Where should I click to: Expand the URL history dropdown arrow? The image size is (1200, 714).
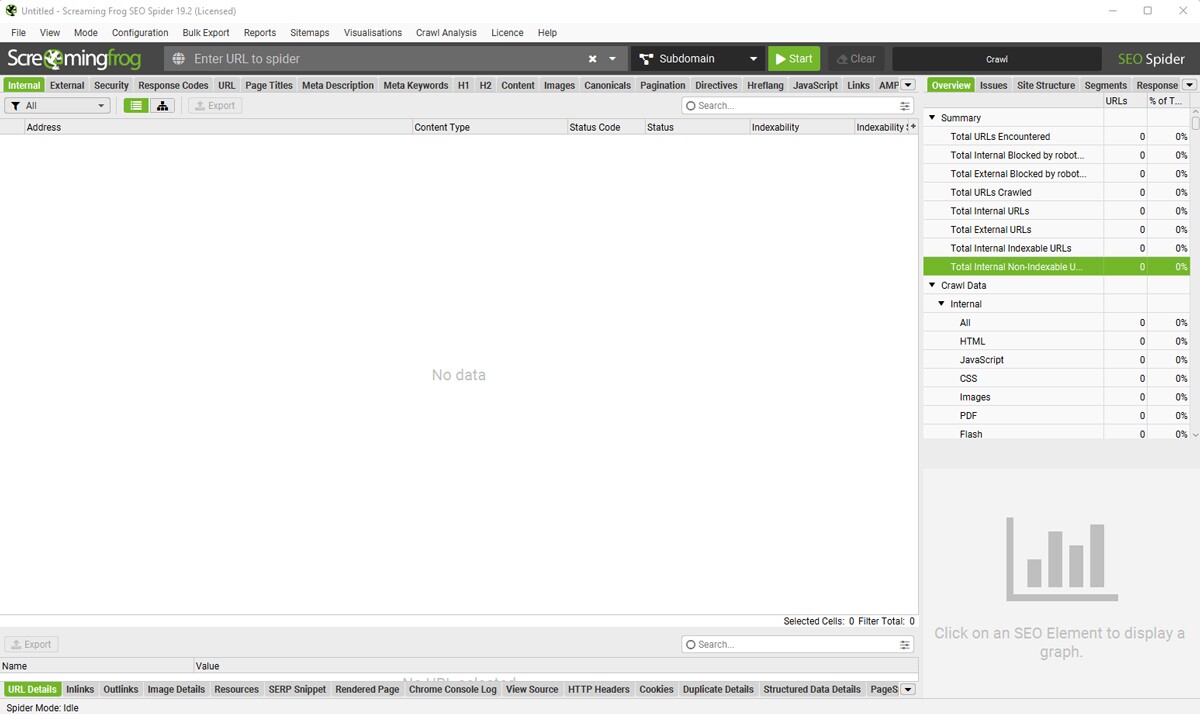(x=613, y=59)
